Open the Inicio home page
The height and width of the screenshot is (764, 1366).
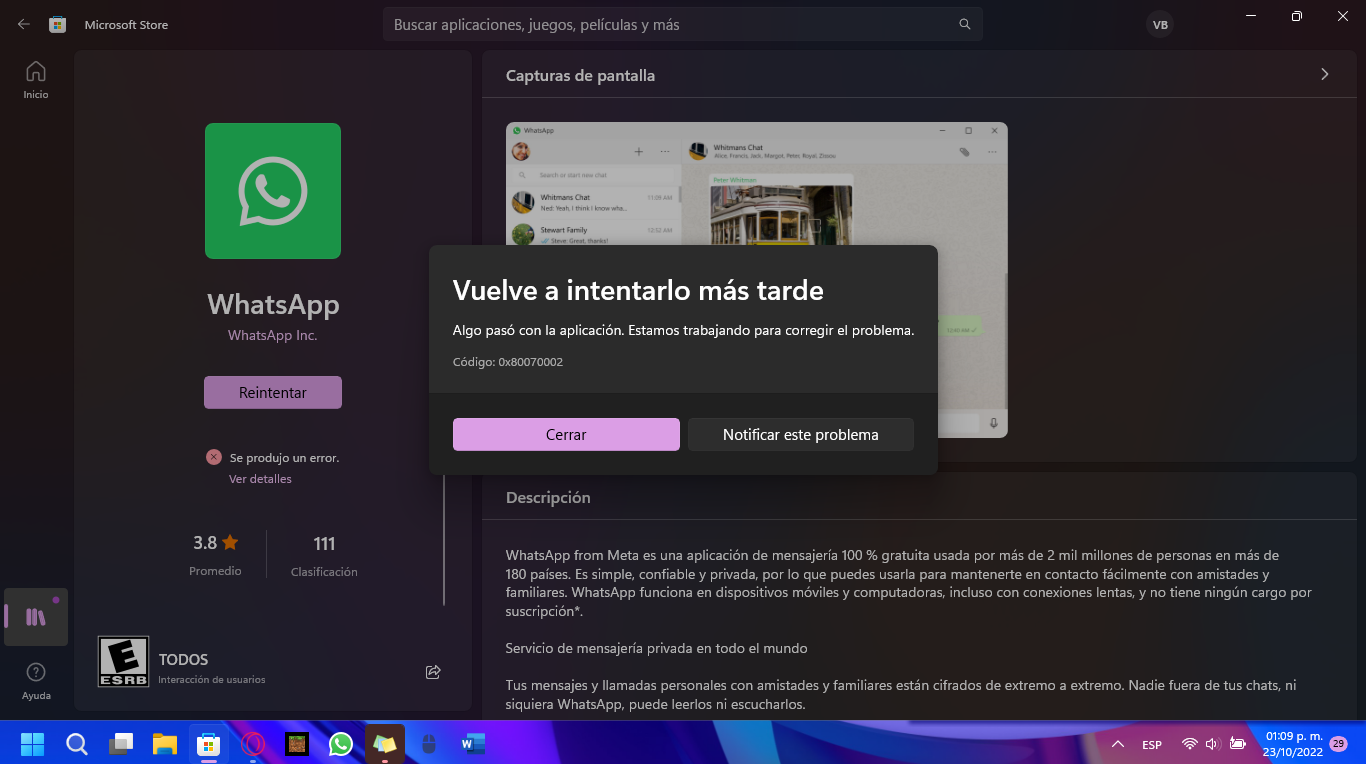[x=36, y=80]
